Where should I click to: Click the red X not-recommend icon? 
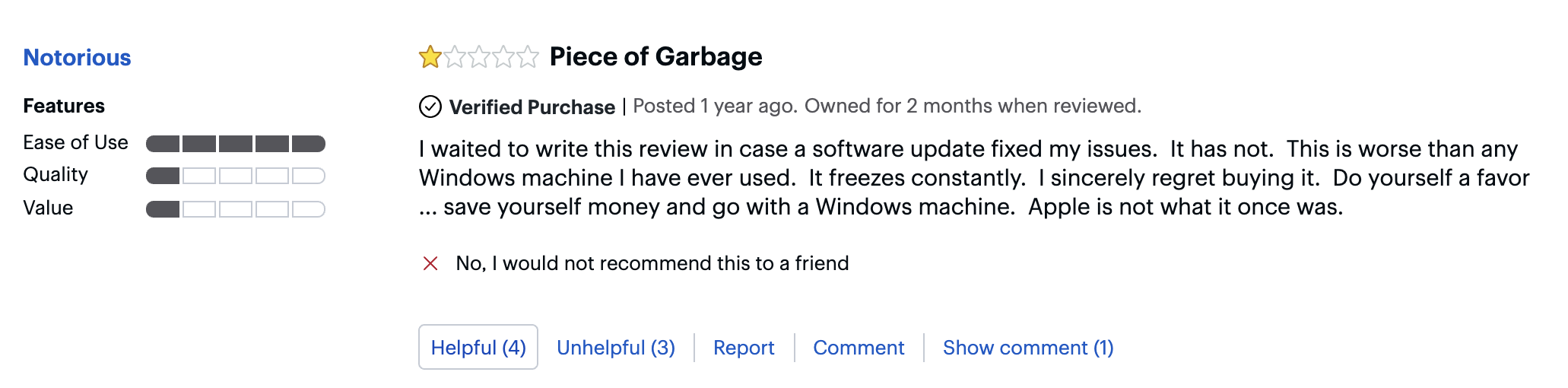click(430, 263)
